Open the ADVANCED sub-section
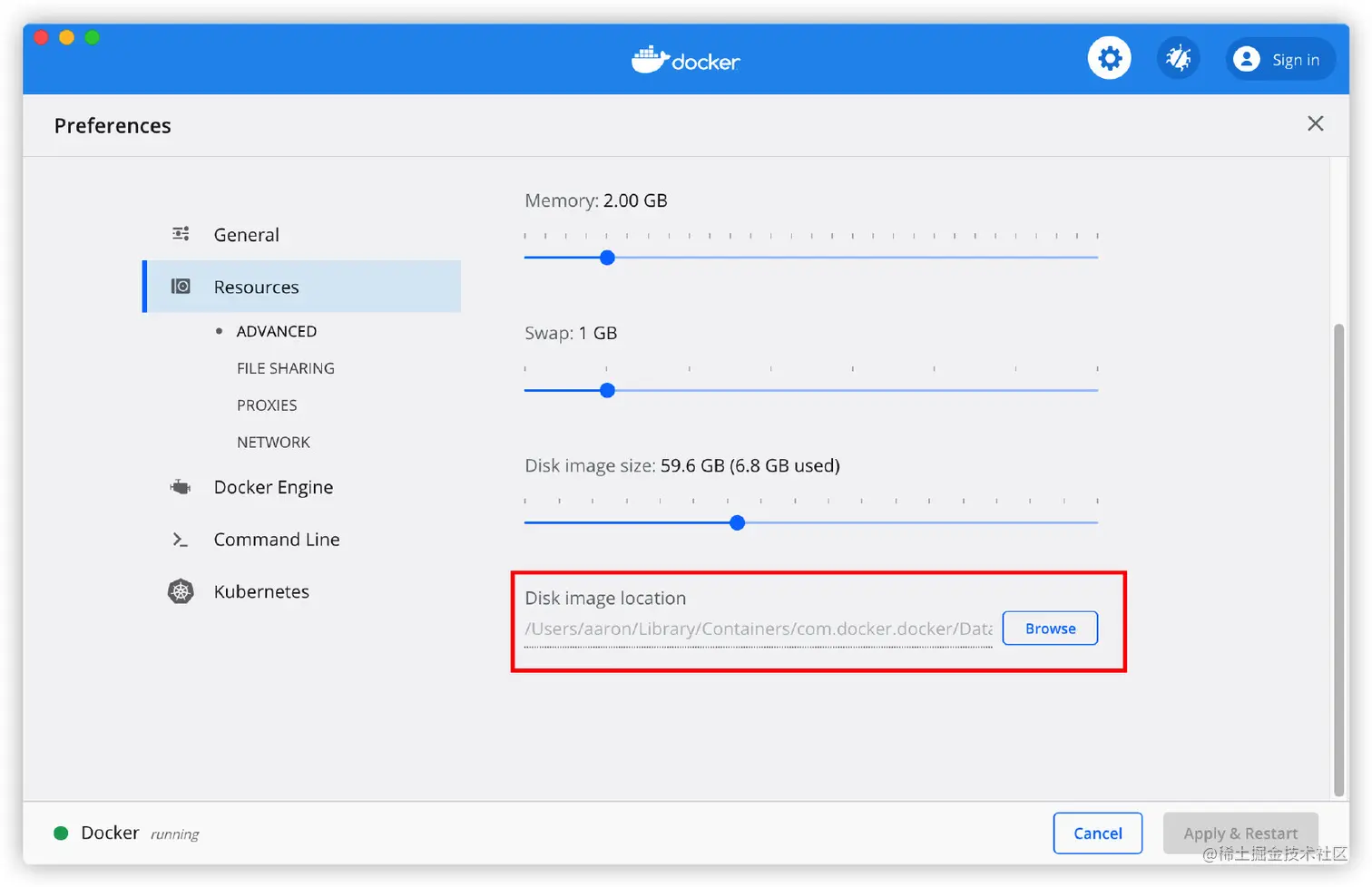The image size is (1372, 887). tap(277, 332)
